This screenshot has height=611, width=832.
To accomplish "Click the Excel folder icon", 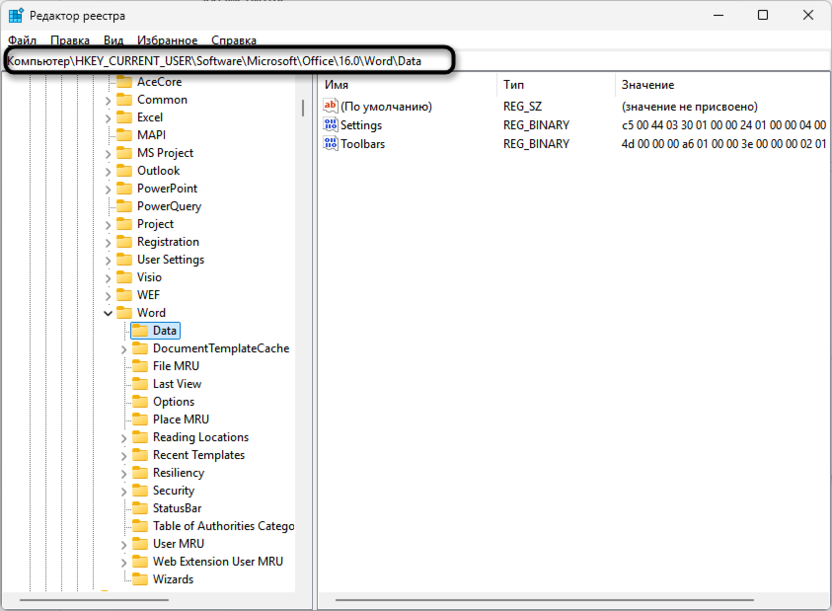I will pyautogui.click(x=124, y=117).
